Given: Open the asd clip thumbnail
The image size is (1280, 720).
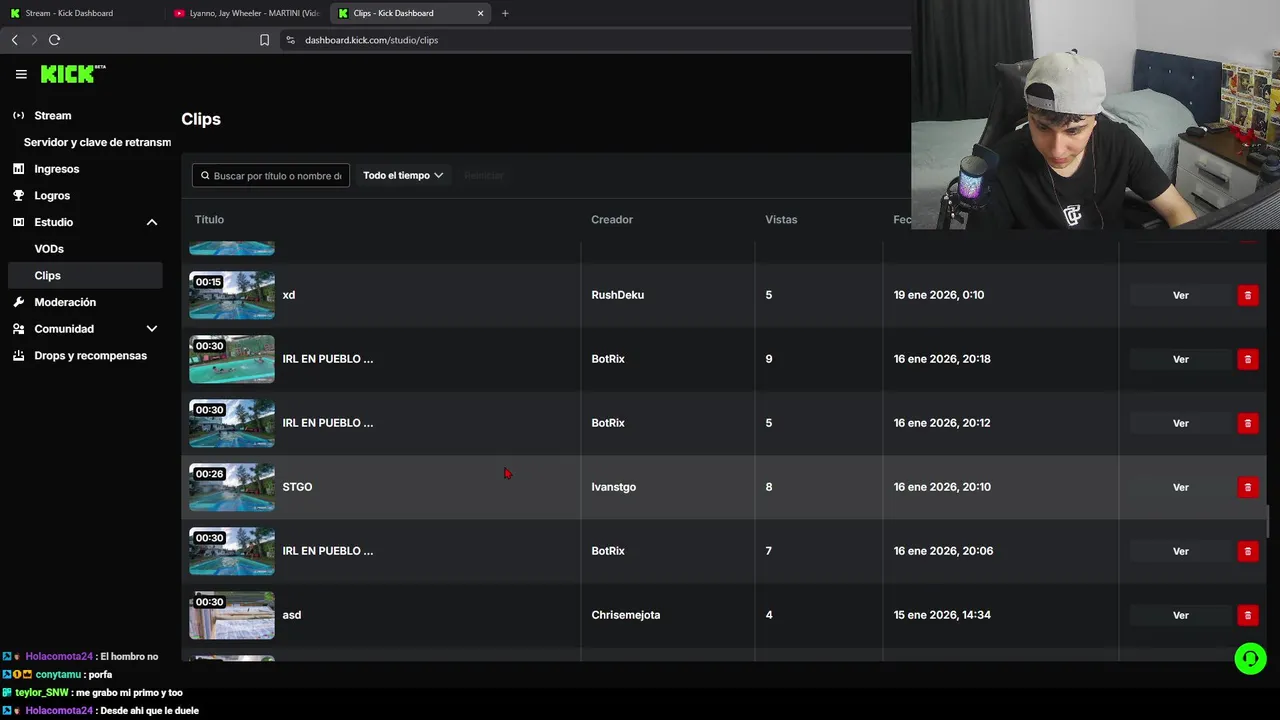Looking at the screenshot, I should [x=232, y=615].
